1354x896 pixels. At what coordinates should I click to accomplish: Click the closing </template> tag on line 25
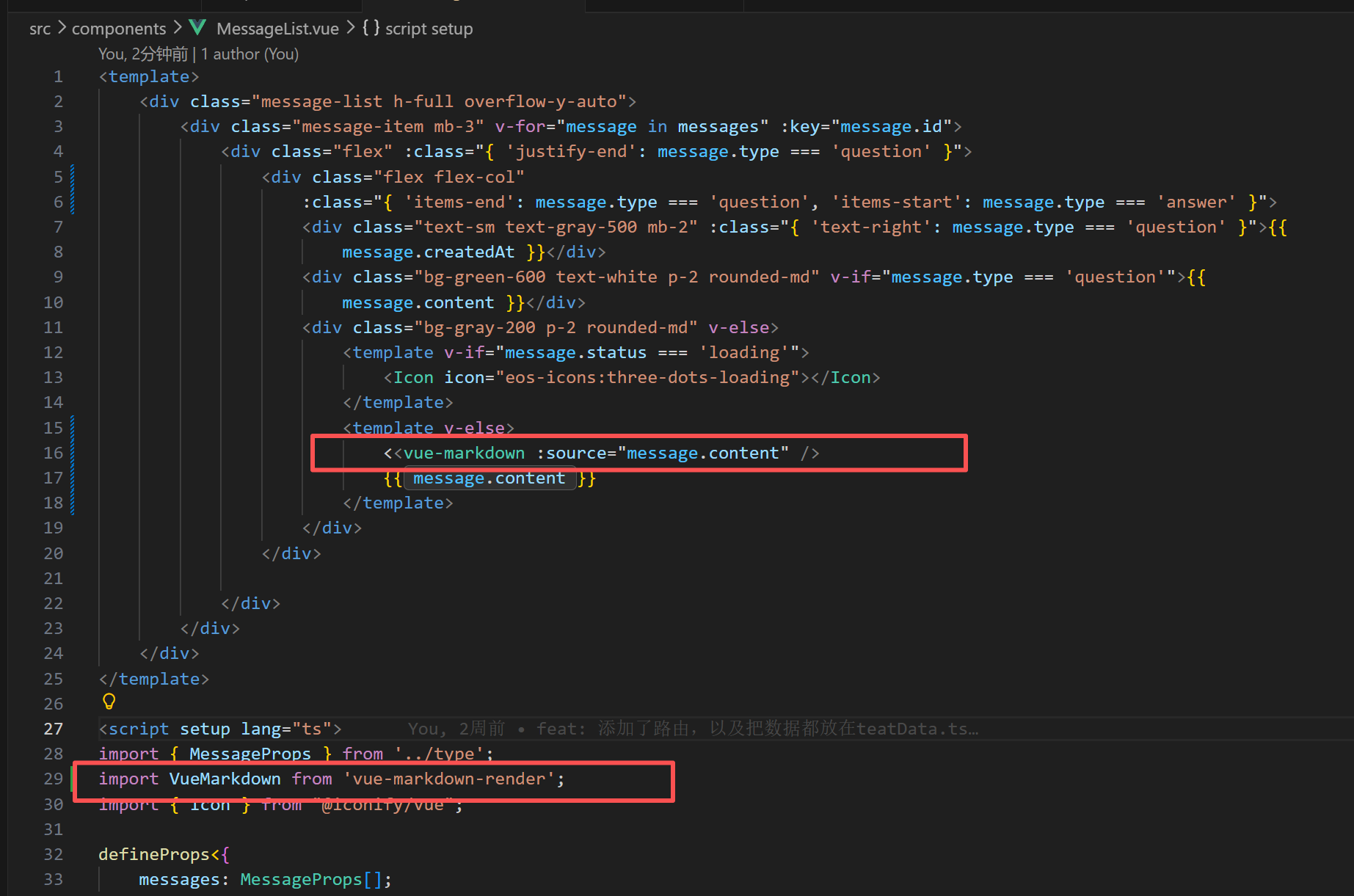coord(154,679)
